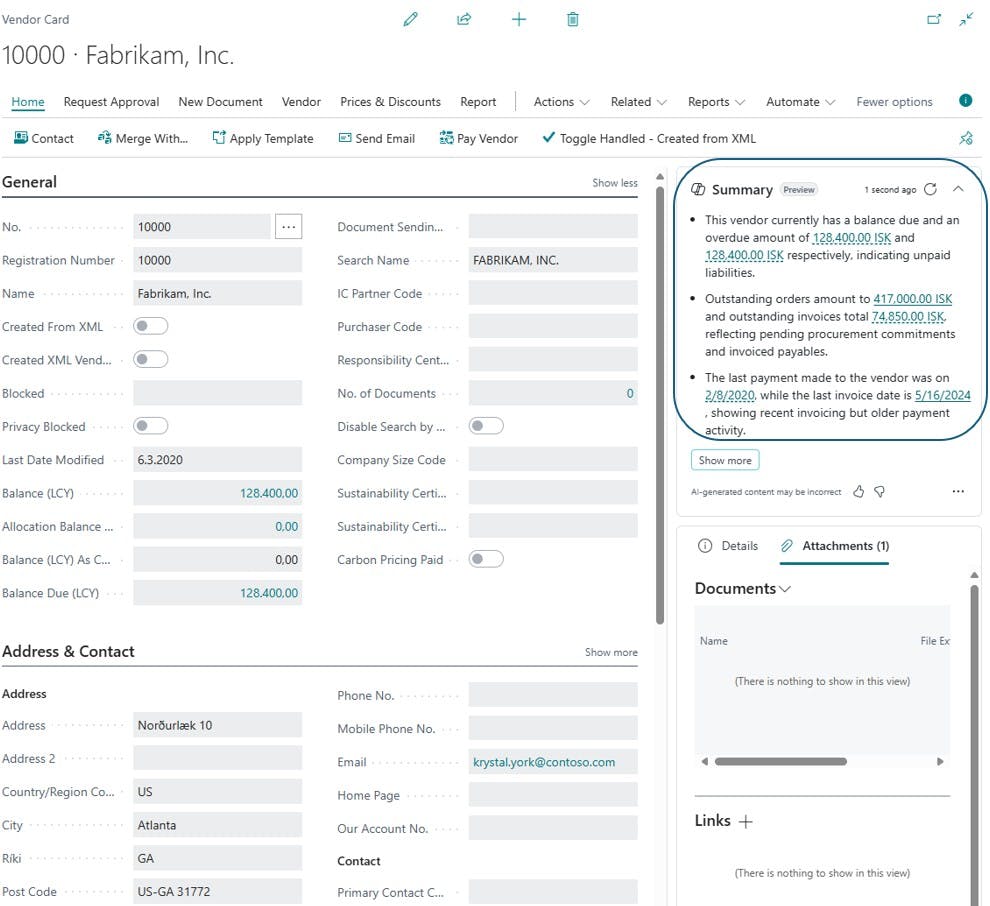Click the Documents horizontal scrollbar
Viewport: 990px width, 906px height.
click(x=780, y=762)
